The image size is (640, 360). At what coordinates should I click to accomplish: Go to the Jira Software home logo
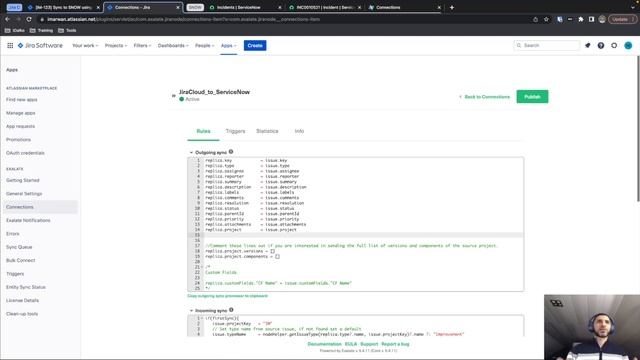pos(40,45)
